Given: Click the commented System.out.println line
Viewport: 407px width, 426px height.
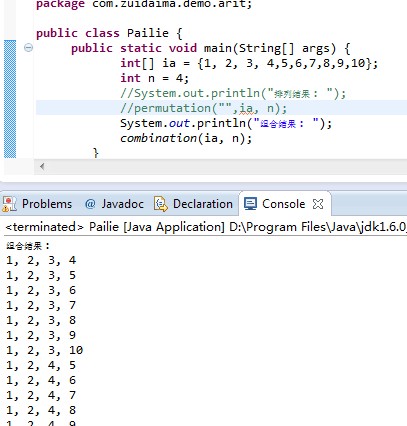Looking at the screenshot, I should pyautogui.click(x=233, y=93).
